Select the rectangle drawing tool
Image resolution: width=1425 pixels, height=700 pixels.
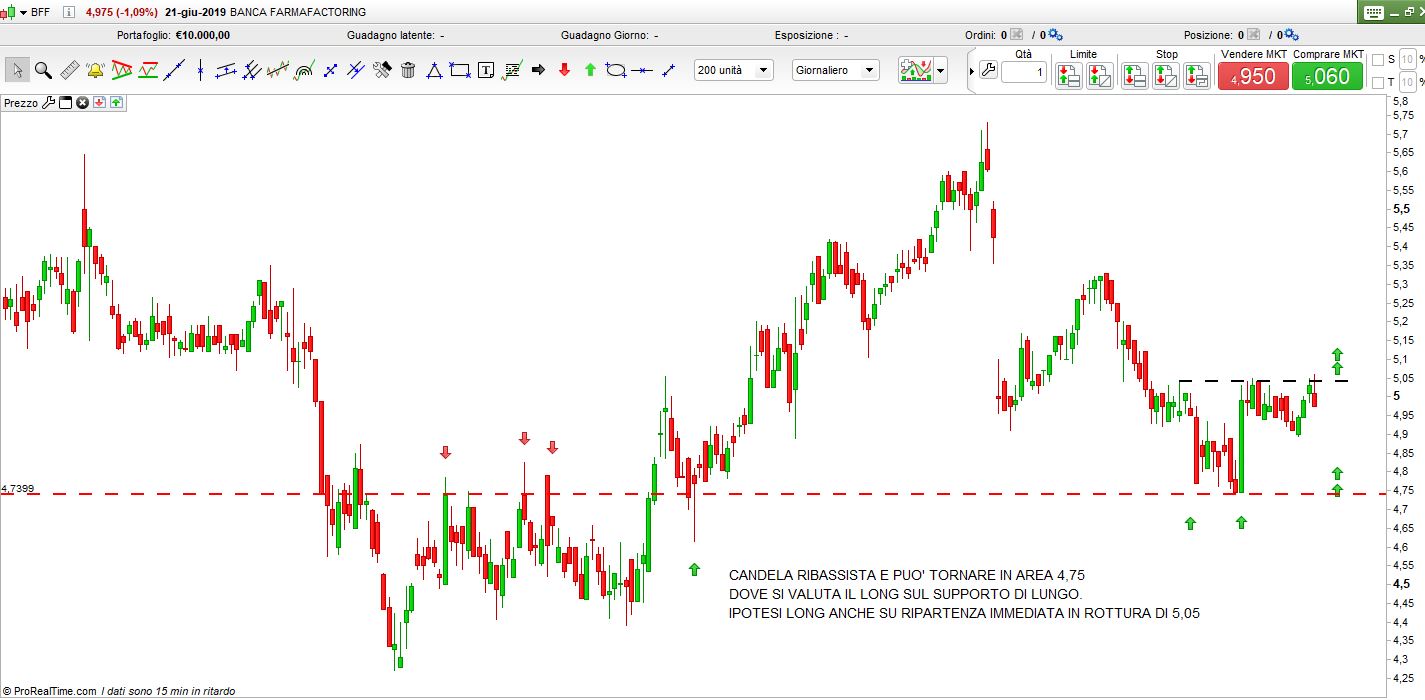coord(460,70)
